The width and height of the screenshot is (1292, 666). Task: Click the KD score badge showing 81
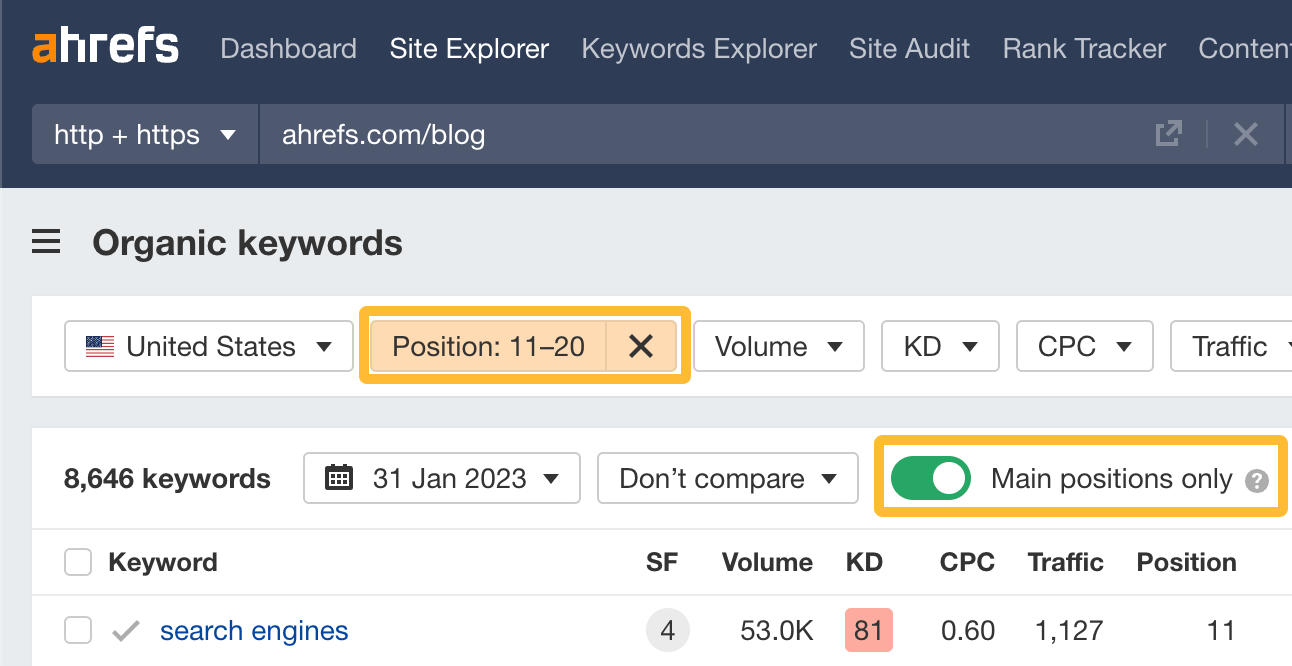point(868,630)
